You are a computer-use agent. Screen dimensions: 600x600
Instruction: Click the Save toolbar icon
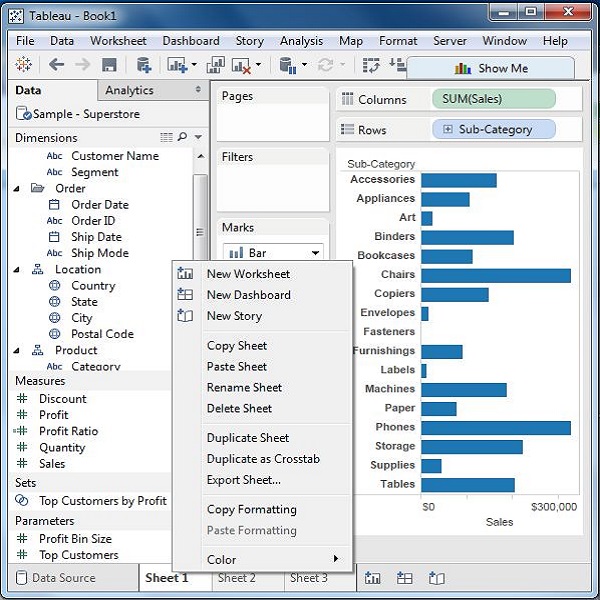click(109, 66)
